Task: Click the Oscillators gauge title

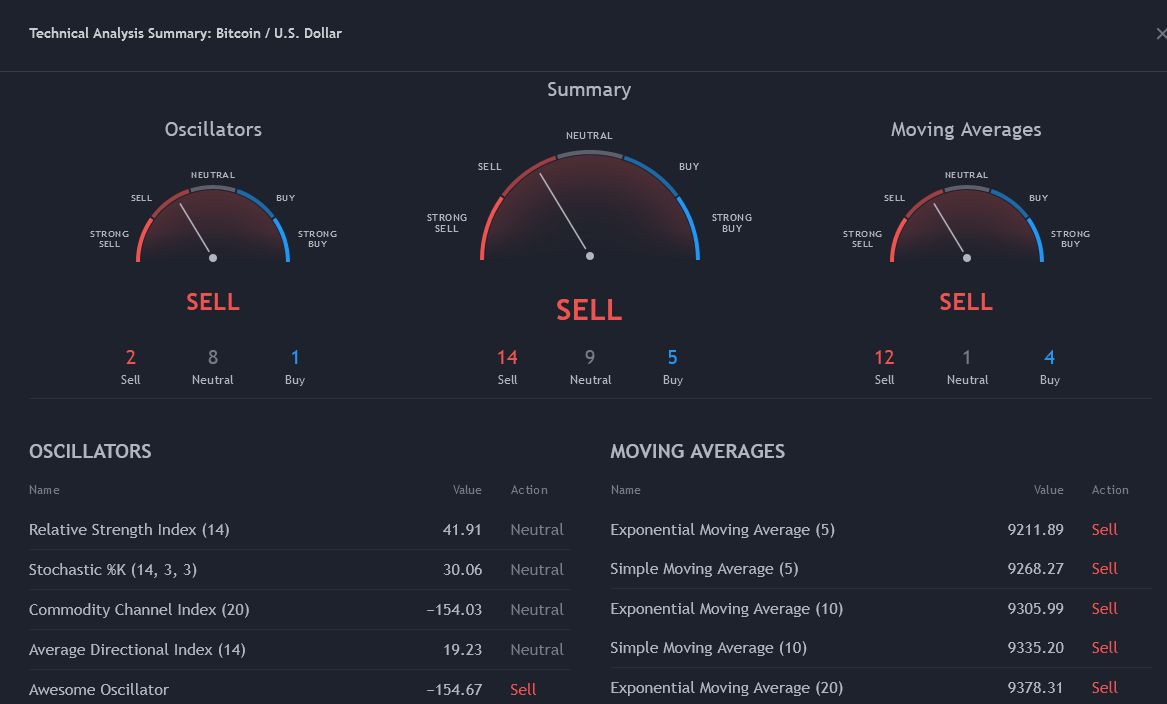Action: pos(213,129)
